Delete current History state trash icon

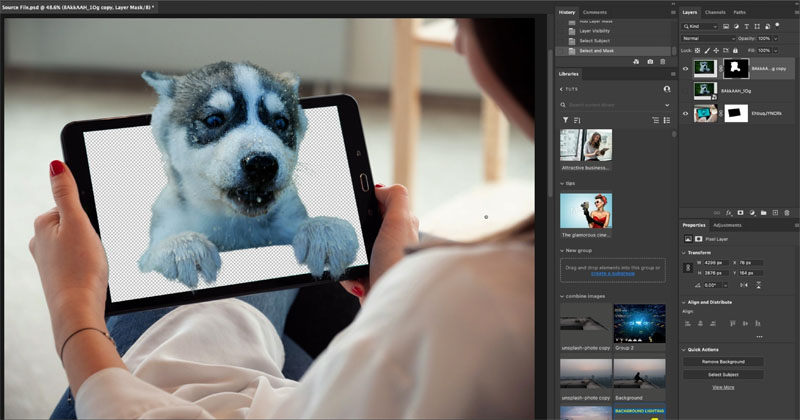tap(663, 62)
